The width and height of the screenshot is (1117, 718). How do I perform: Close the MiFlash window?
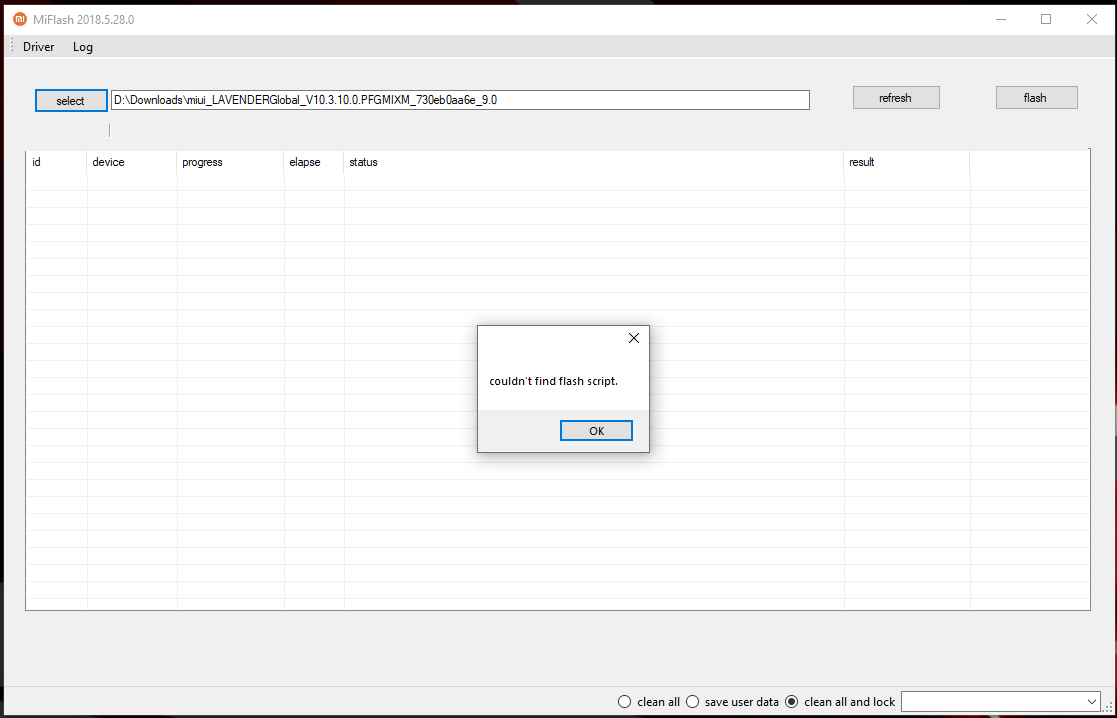1091,19
